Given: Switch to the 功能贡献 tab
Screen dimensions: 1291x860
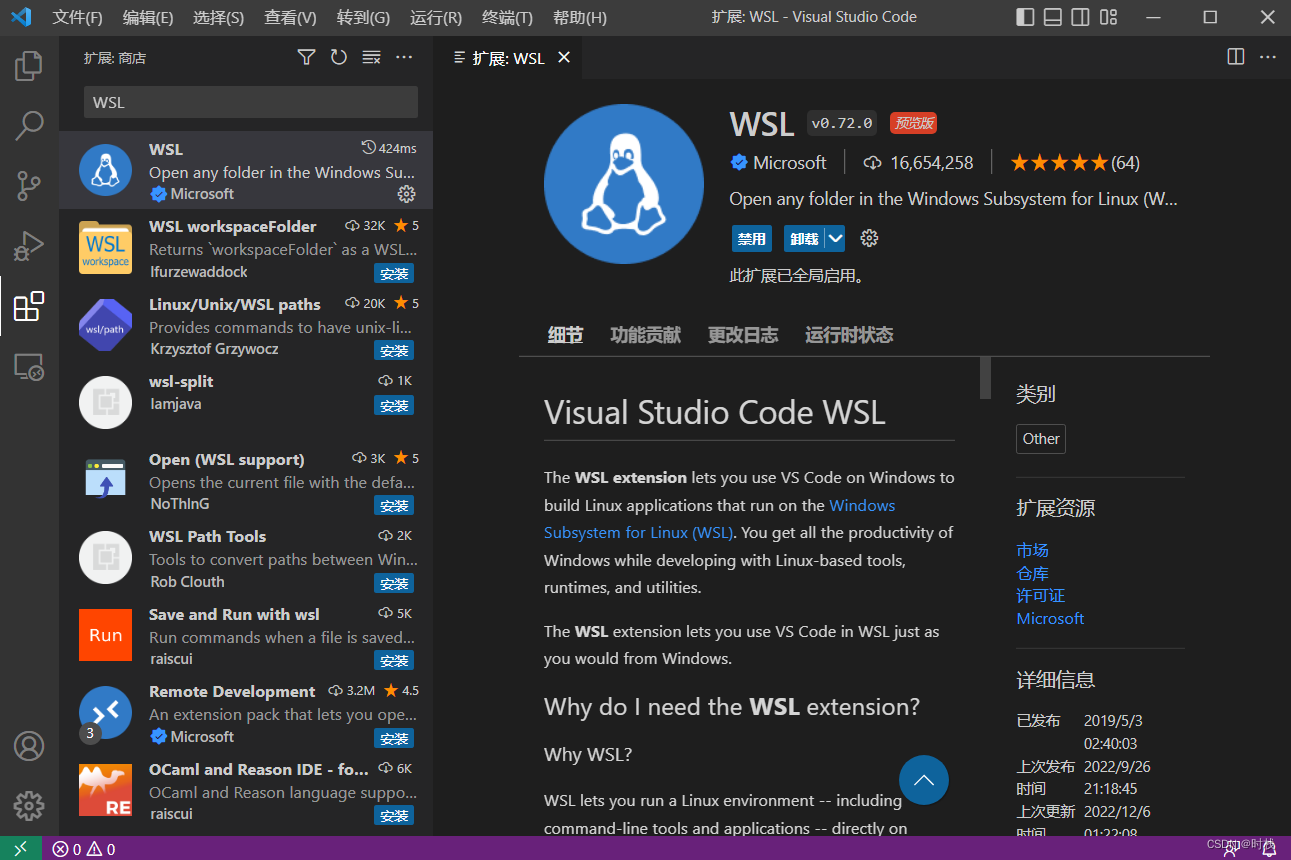Looking at the screenshot, I should [x=645, y=335].
